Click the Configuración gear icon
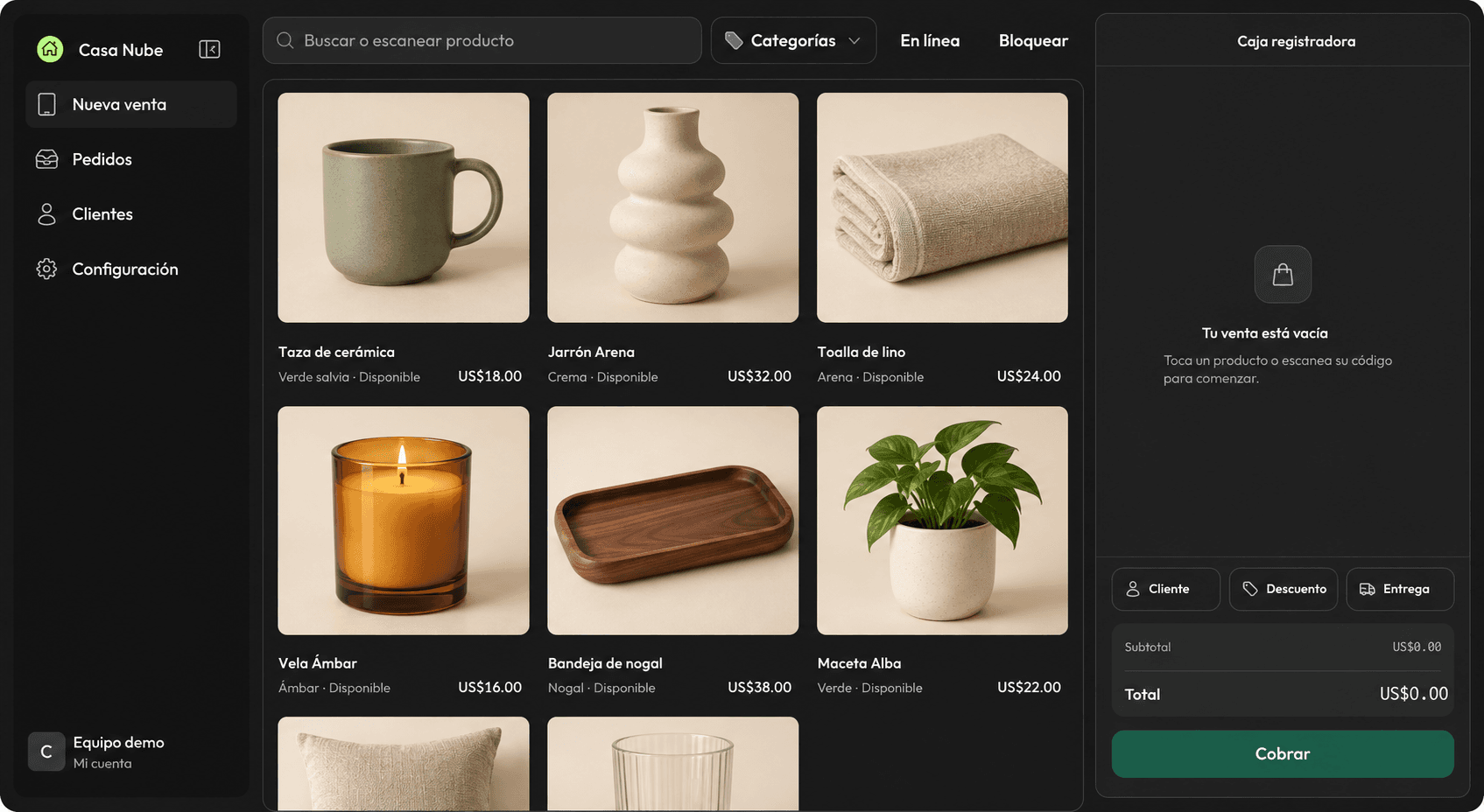The width and height of the screenshot is (1484, 812). click(47, 269)
